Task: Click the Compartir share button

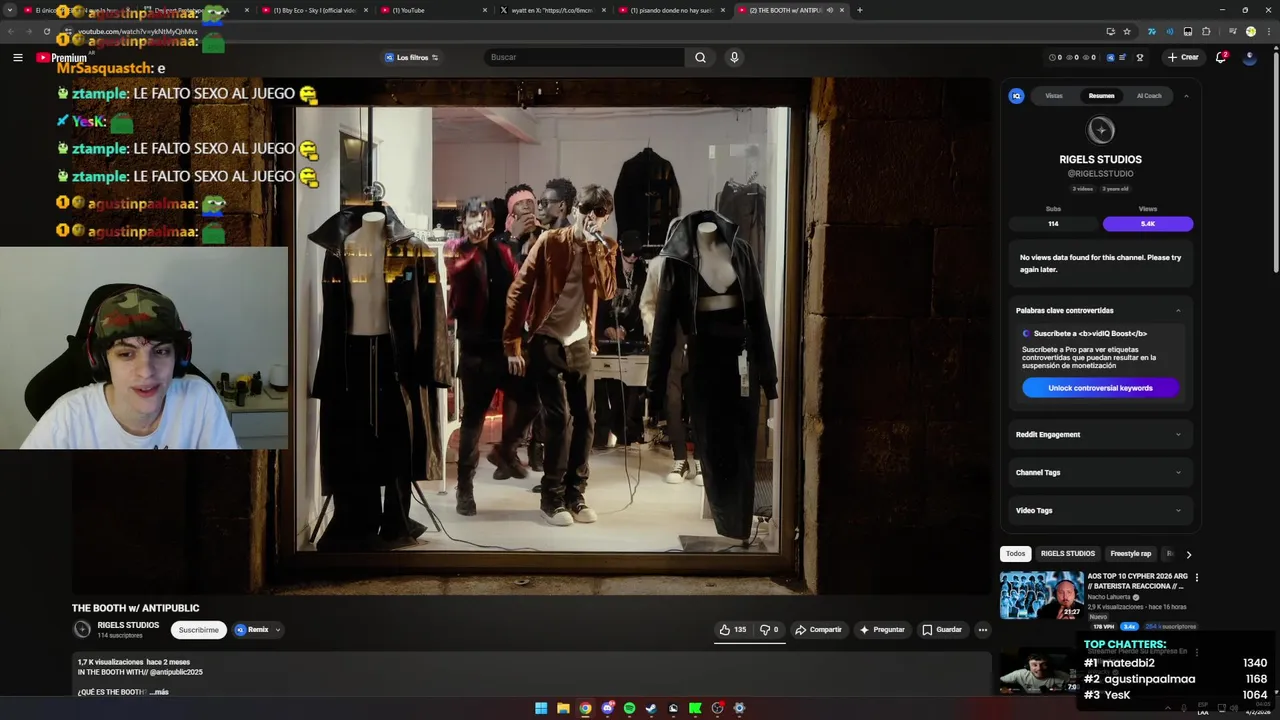Action: pyautogui.click(x=818, y=630)
